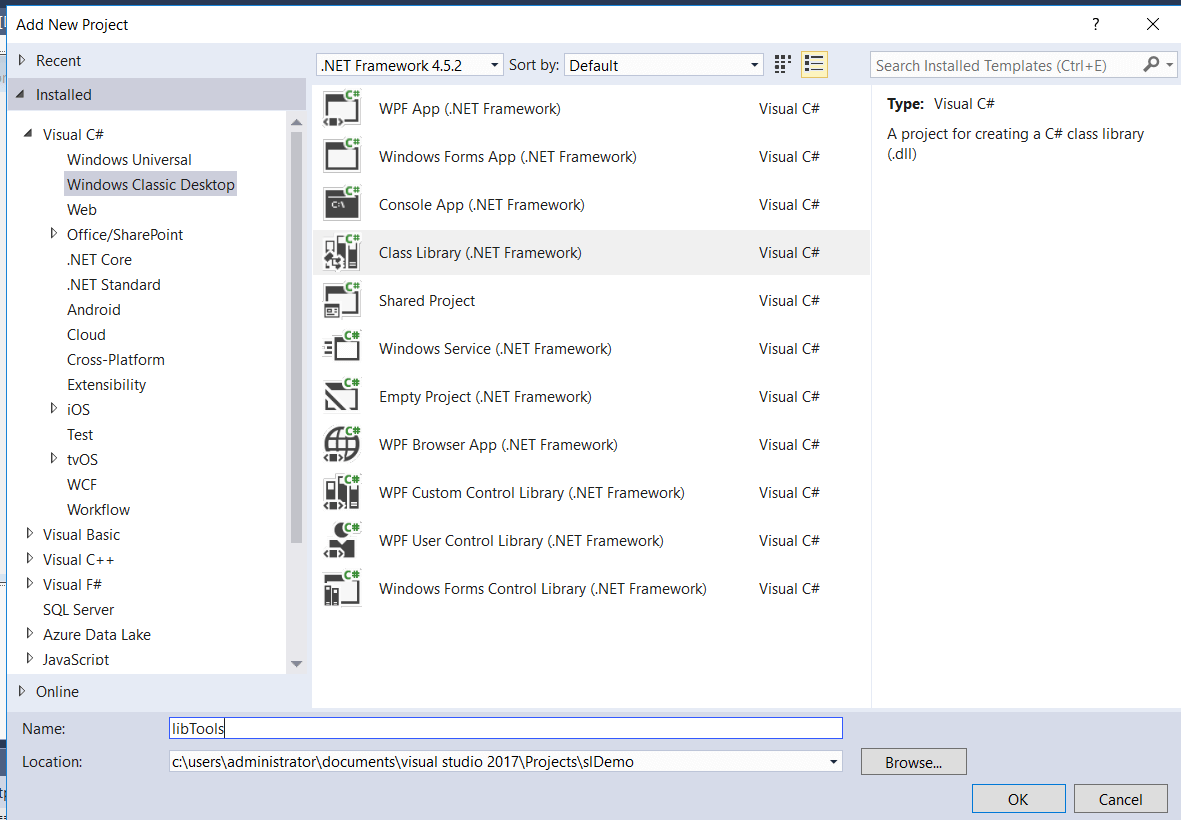This screenshot has width=1181, height=820.
Task: Click the WPF Browser App globe icon
Action: (342, 444)
